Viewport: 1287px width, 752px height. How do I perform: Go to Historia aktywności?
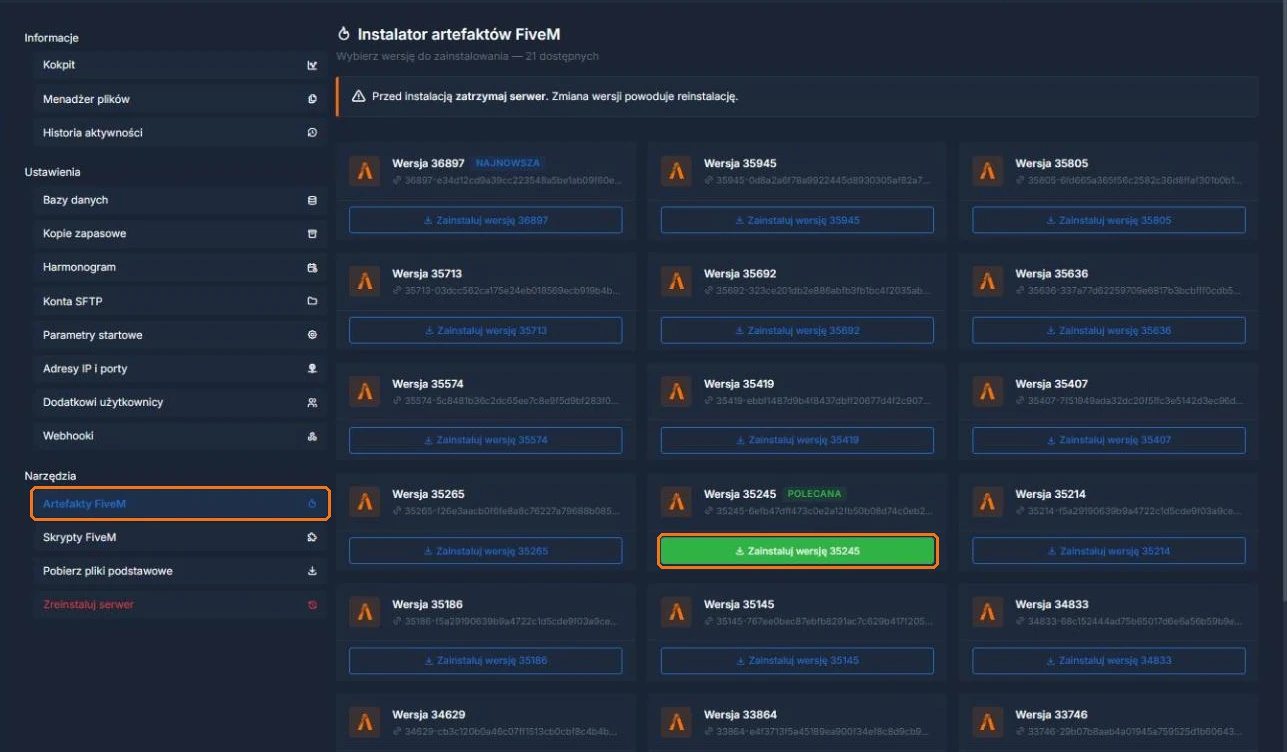click(179, 132)
